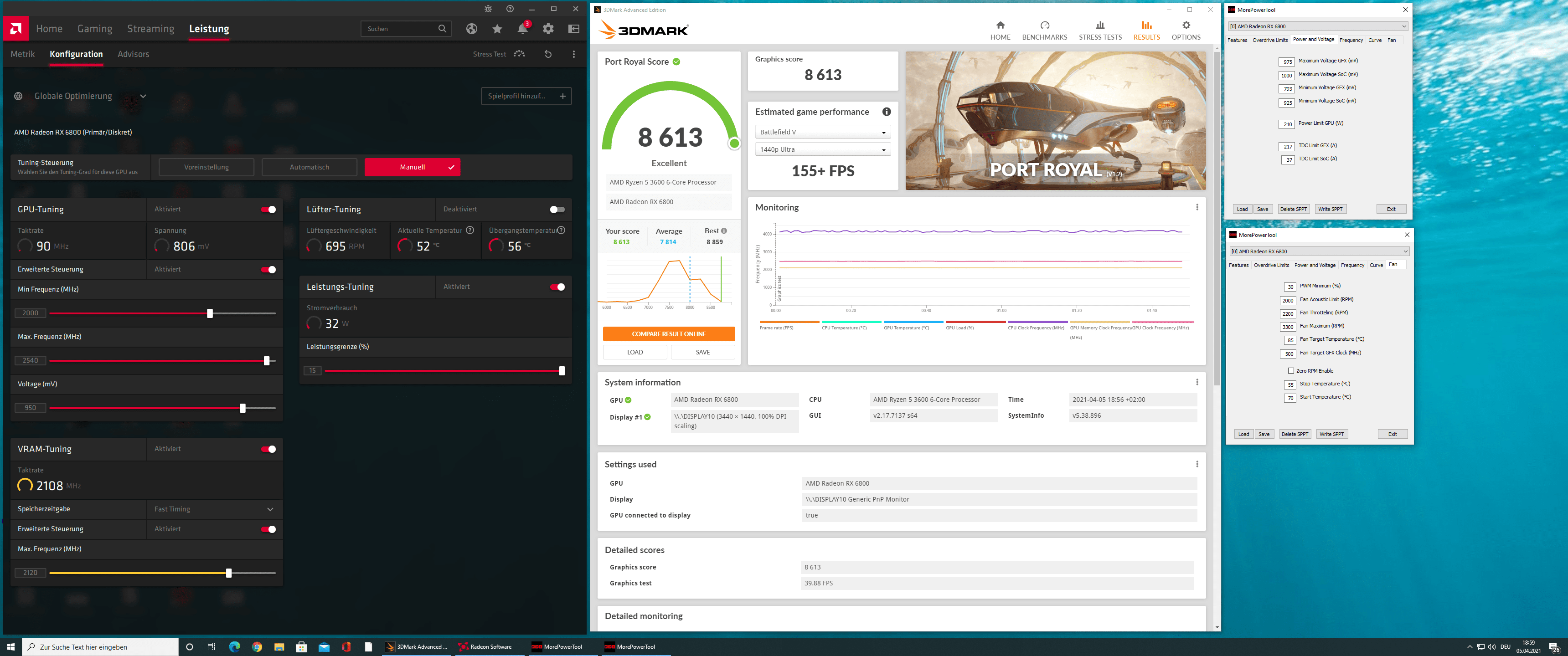This screenshot has height=656, width=1568.
Task: Launch Microsoft Edge from the taskbar
Action: (x=234, y=647)
